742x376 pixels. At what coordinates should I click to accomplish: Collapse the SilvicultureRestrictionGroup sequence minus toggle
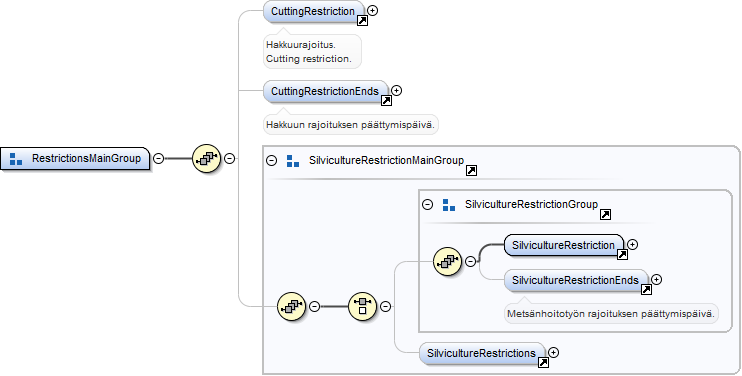(x=470, y=261)
